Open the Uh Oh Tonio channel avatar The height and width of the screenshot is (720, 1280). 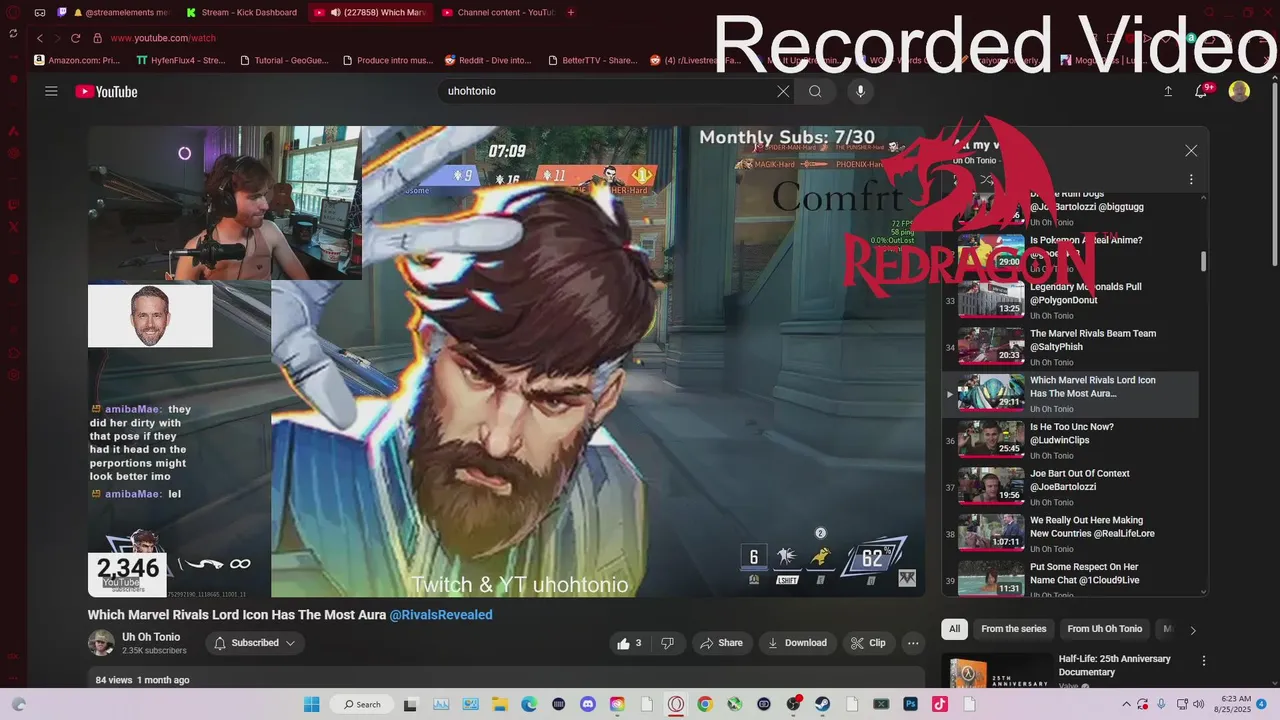click(x=101, y=643)
